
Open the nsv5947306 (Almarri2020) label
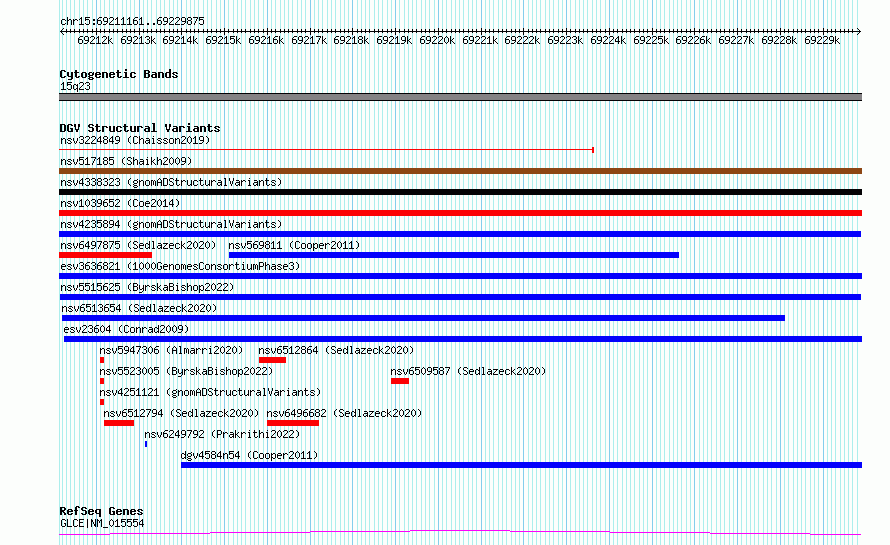[171, 350]
